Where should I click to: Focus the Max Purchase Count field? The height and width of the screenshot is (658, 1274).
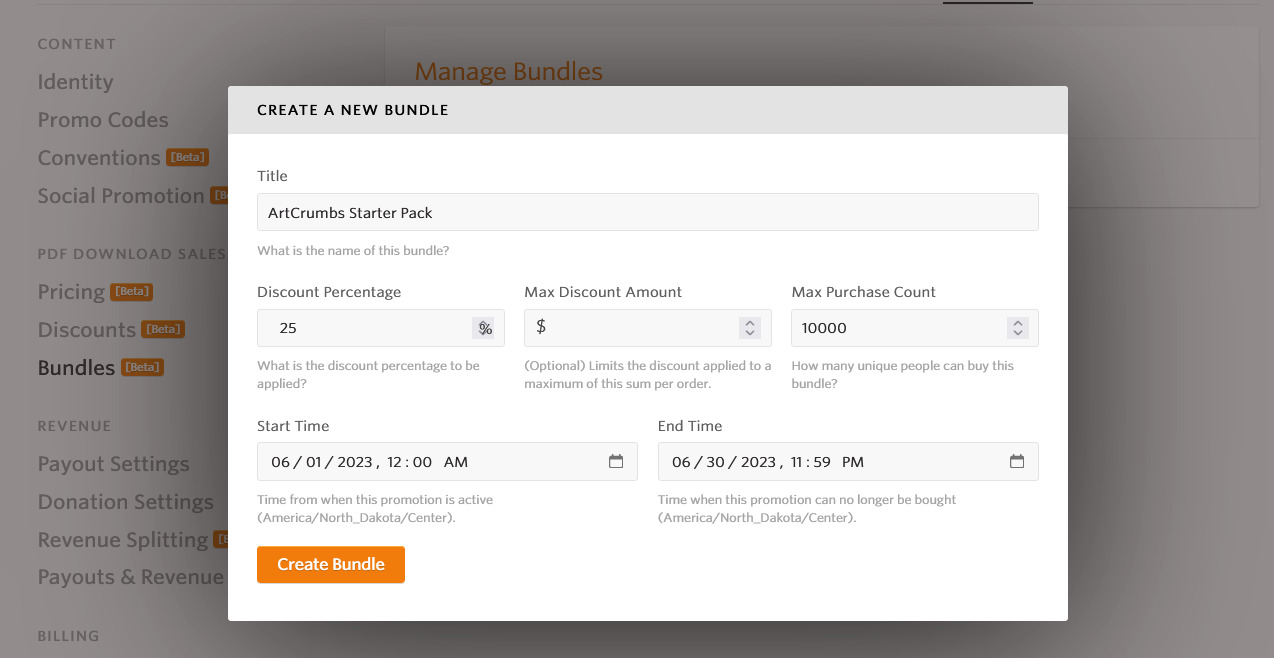tap(915, 328)
